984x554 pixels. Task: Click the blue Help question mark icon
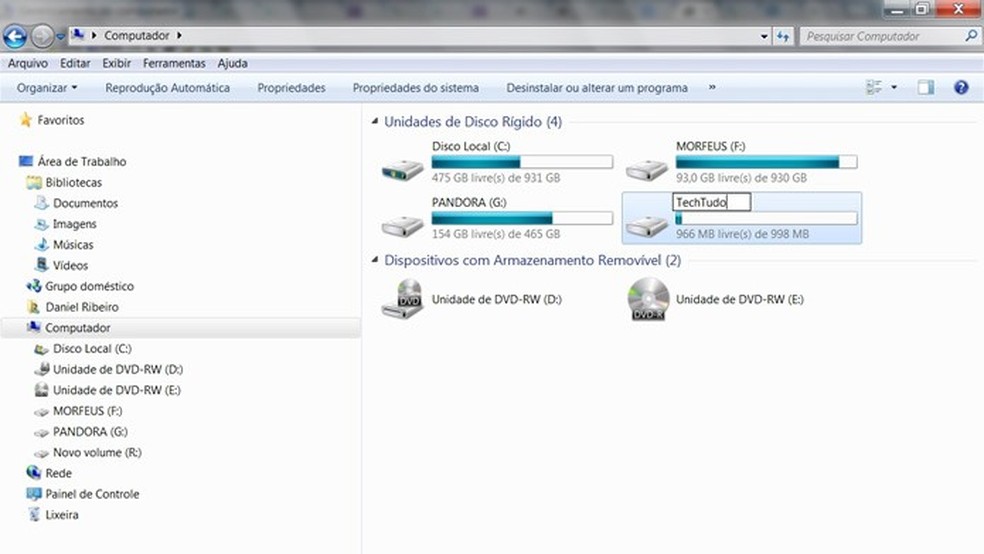pyautogui.click(x=961, y=87)
